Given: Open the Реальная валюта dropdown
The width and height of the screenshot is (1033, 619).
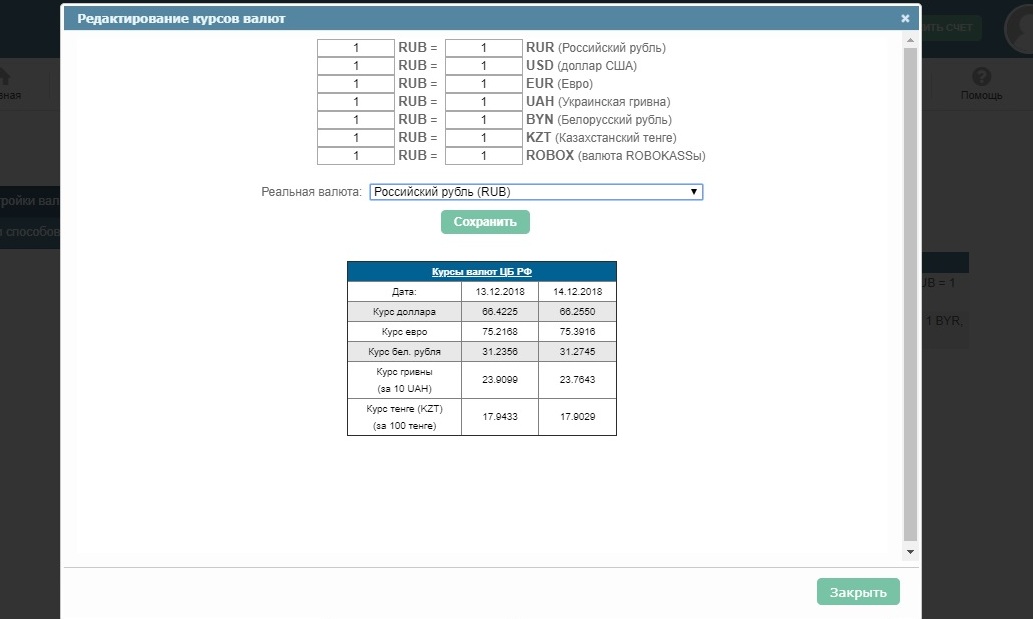Looking at the screenshot, I should (x=536, y=192).
